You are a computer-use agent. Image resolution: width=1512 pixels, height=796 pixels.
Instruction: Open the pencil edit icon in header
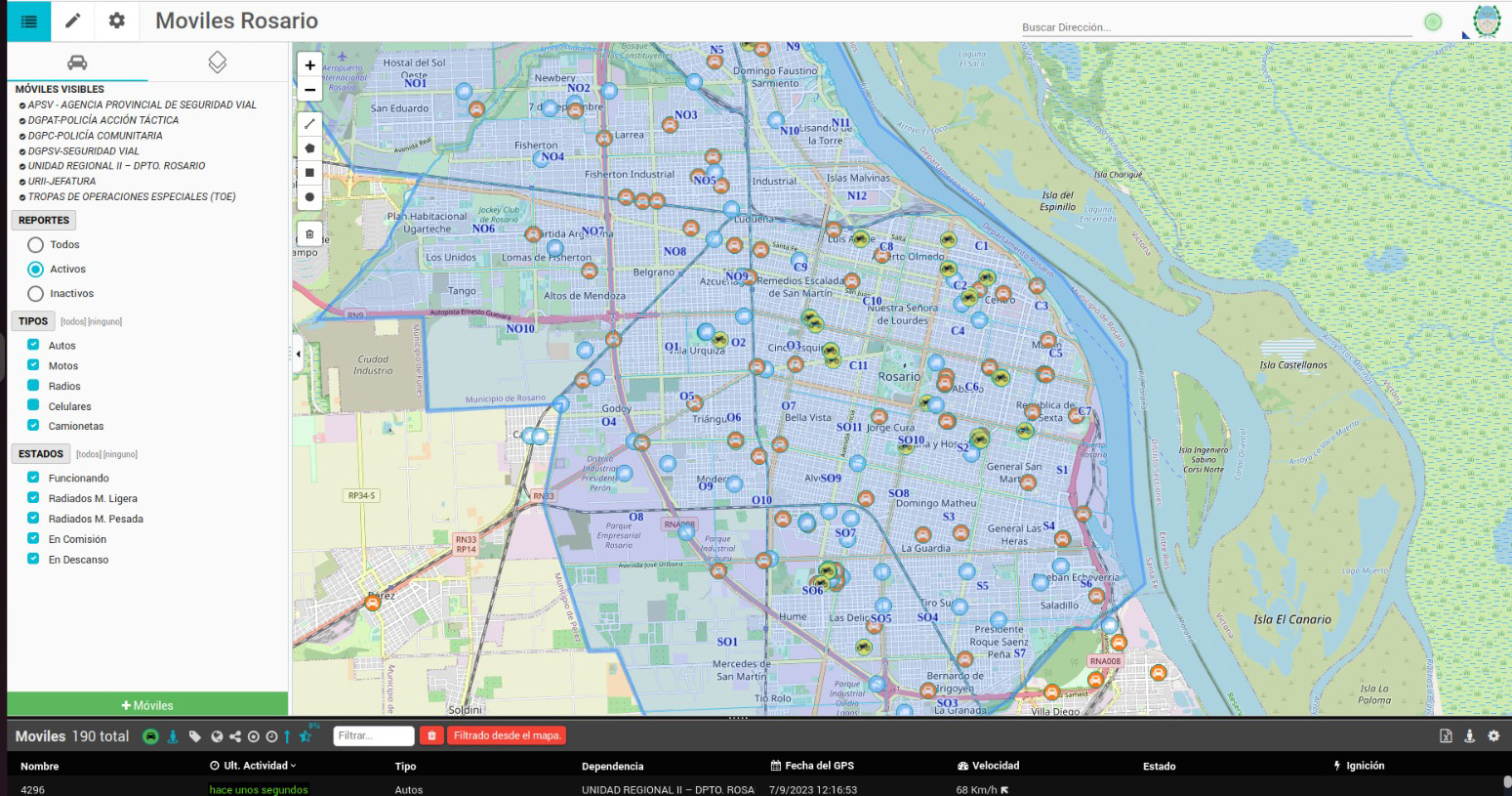(x=73, y=21)
